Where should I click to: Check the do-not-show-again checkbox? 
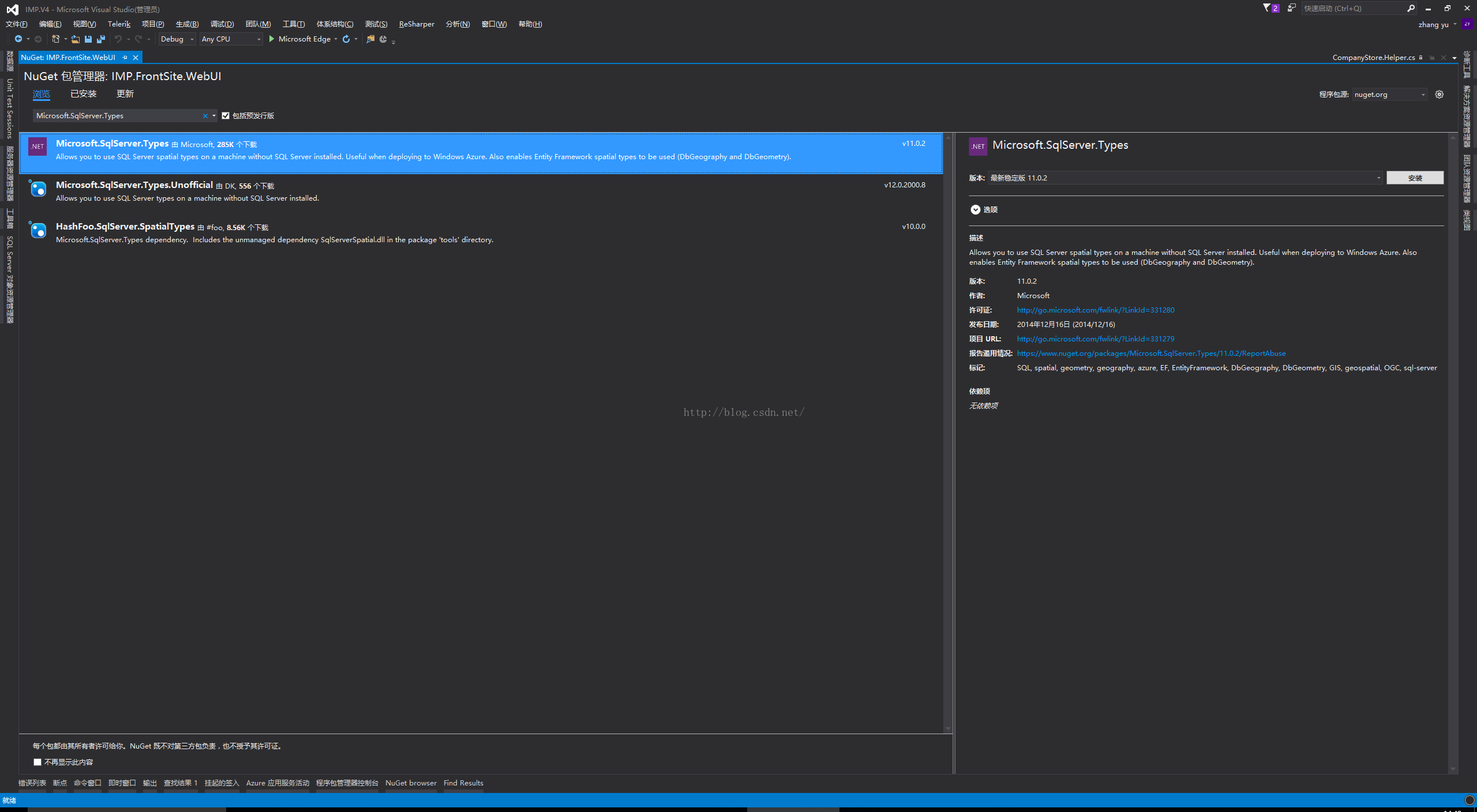tap(38, 762)
